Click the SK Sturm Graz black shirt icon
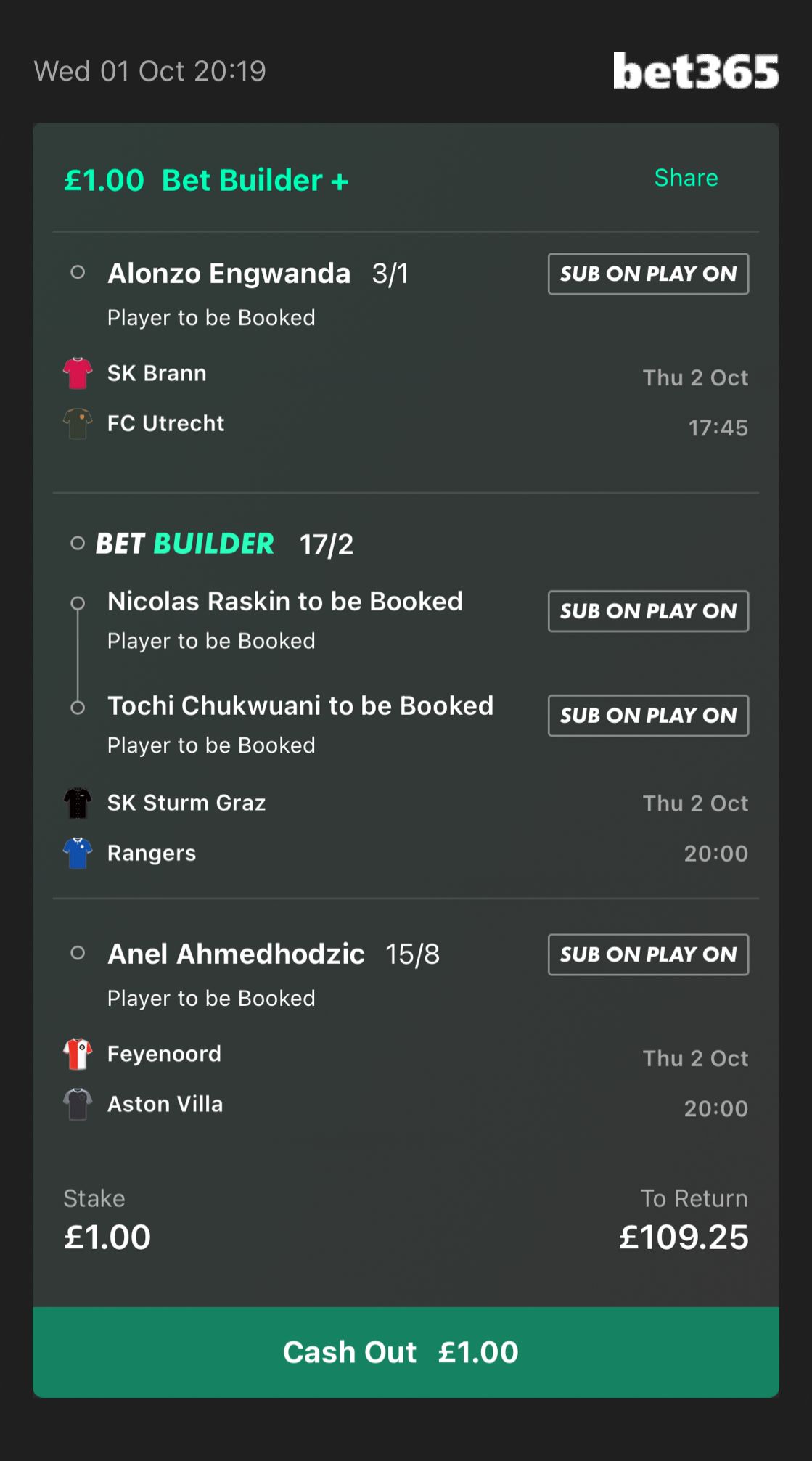The image size is (812, 1461). (78, 803)
